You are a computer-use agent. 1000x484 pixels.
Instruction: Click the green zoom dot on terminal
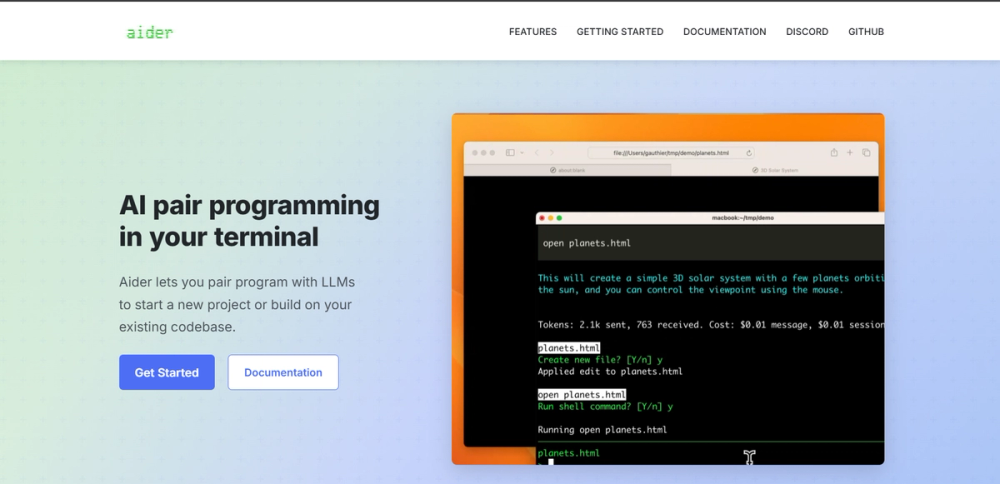(x=559, y=218)
